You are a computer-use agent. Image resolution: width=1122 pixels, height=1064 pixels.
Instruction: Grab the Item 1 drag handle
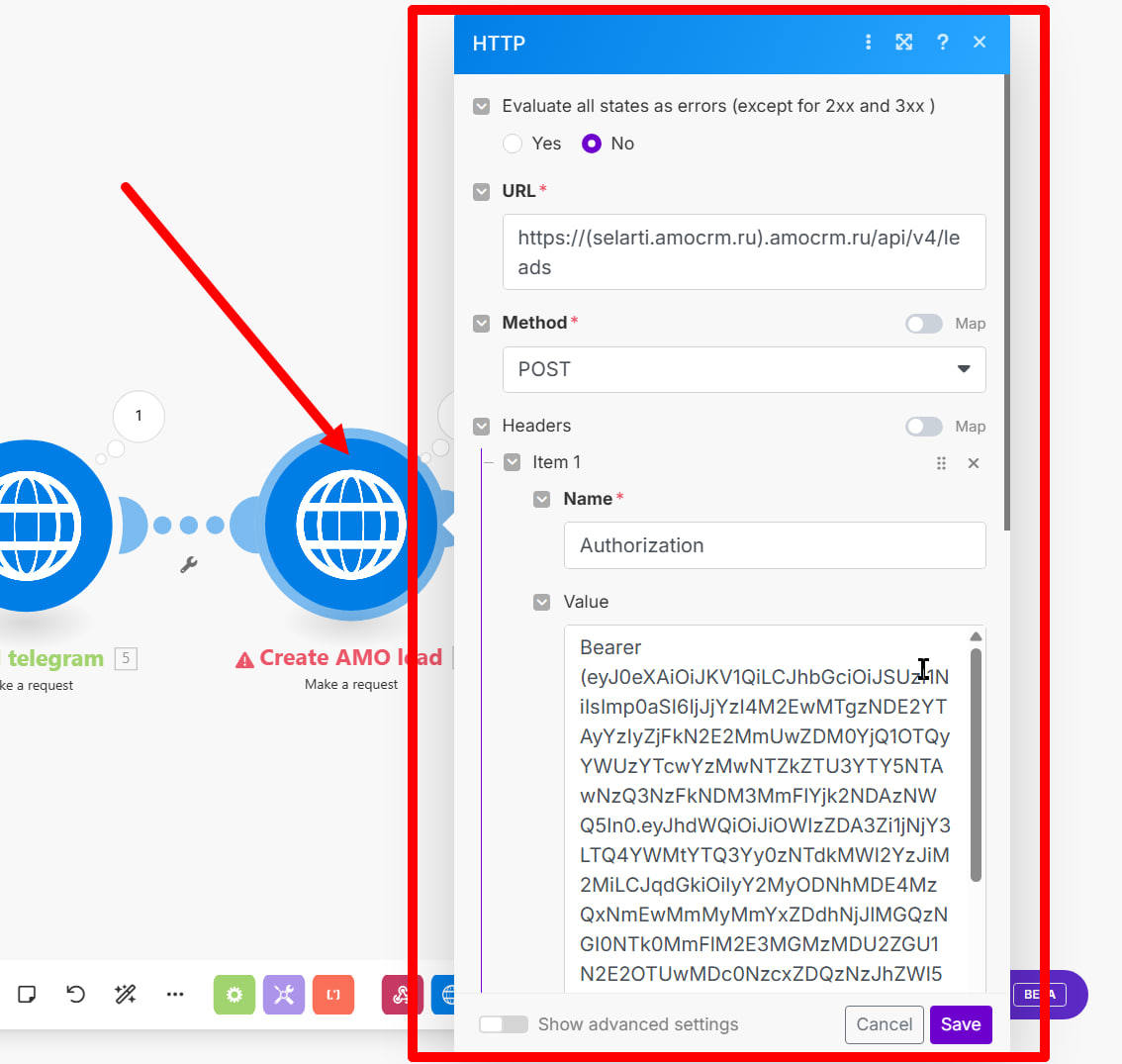tap(941, 463)
